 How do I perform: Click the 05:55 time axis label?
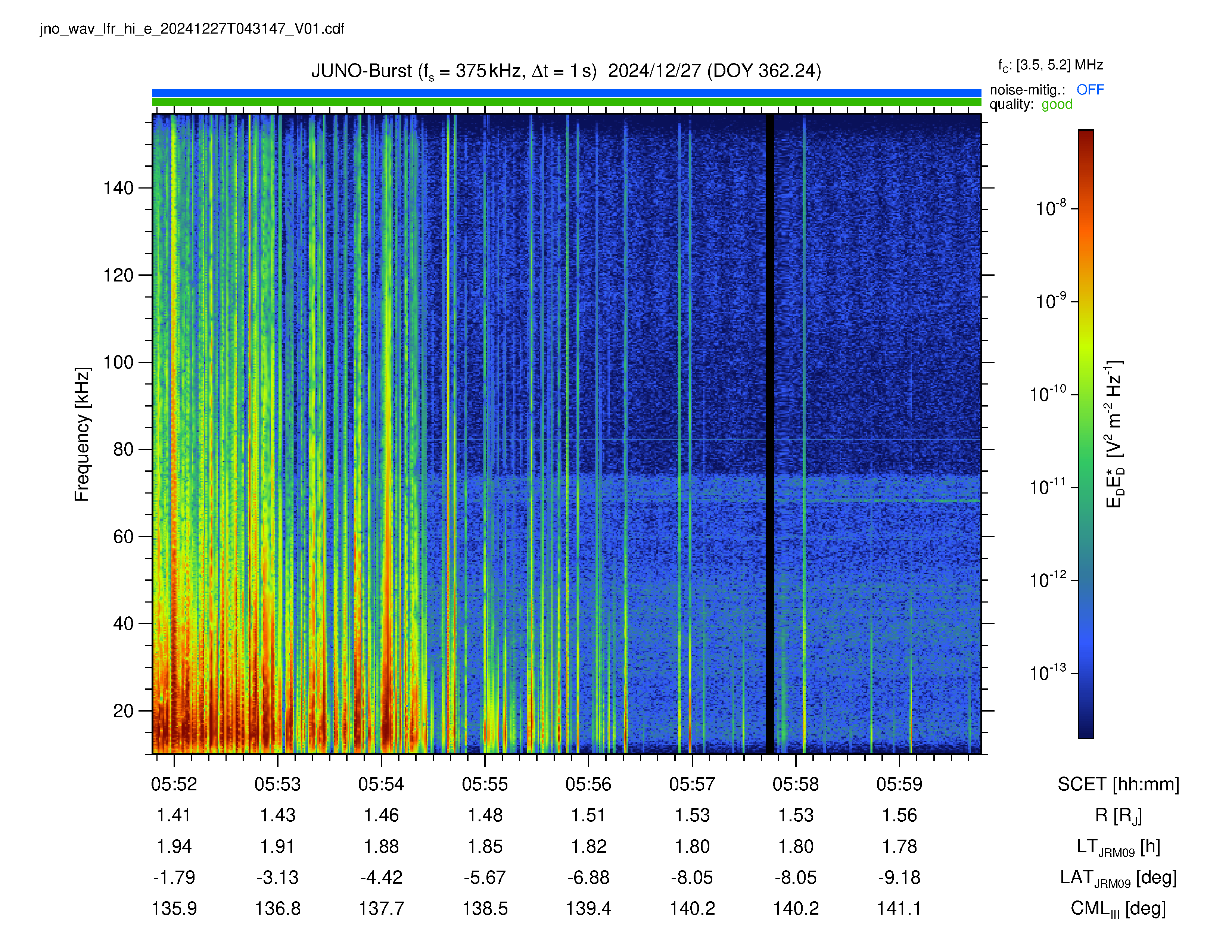click(485, 784)
